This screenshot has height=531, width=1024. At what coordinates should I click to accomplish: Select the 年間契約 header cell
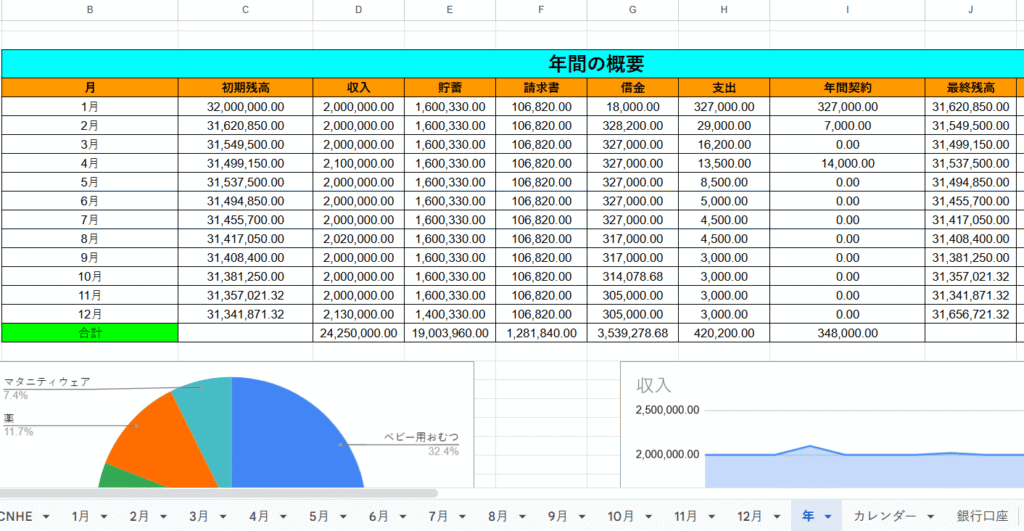pos(848,88)
